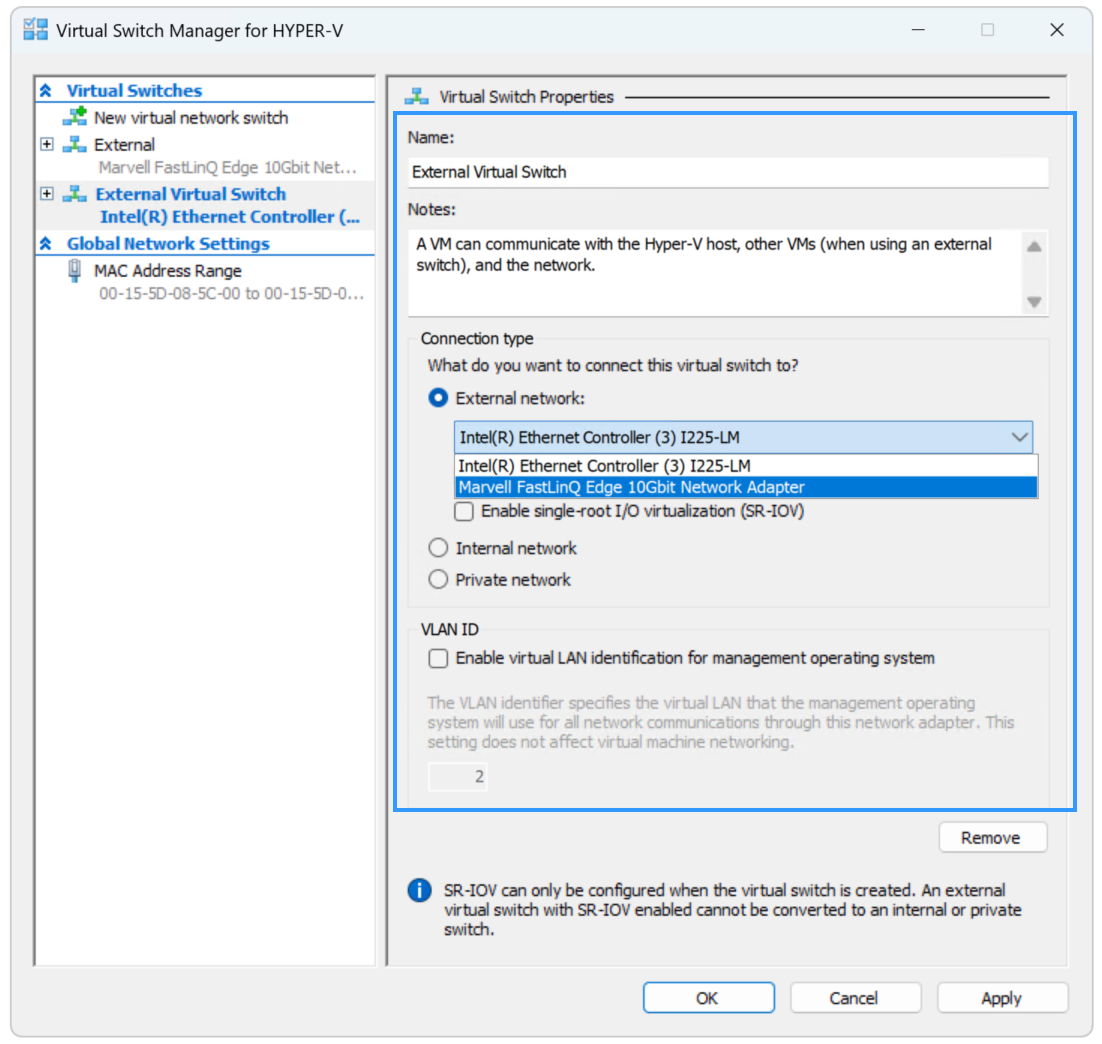Click the blue SR-IOV information icon
Screen dimensions: 1102x1044
point(420,891)
